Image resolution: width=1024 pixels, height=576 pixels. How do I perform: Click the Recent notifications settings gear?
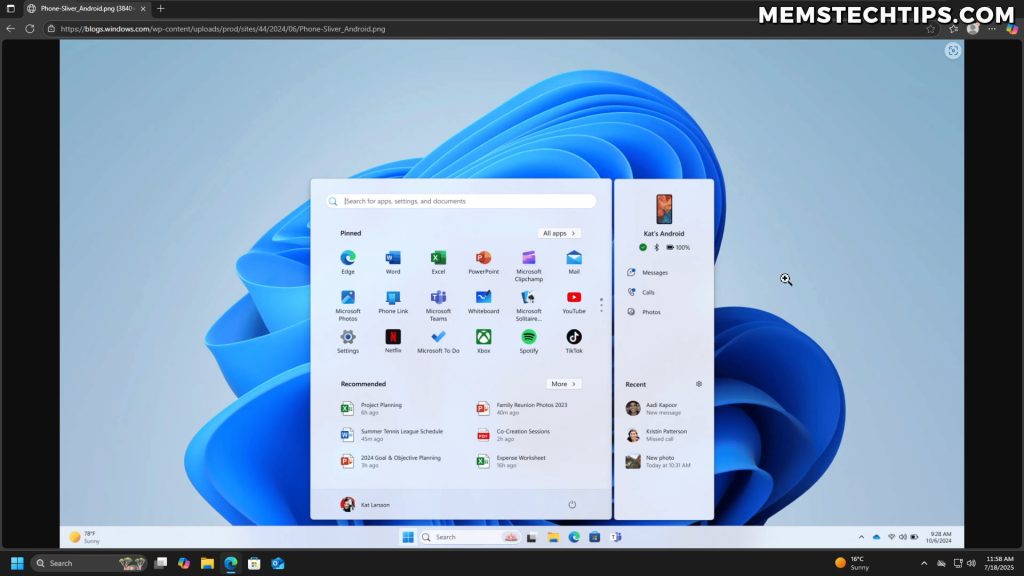[698, 383]
